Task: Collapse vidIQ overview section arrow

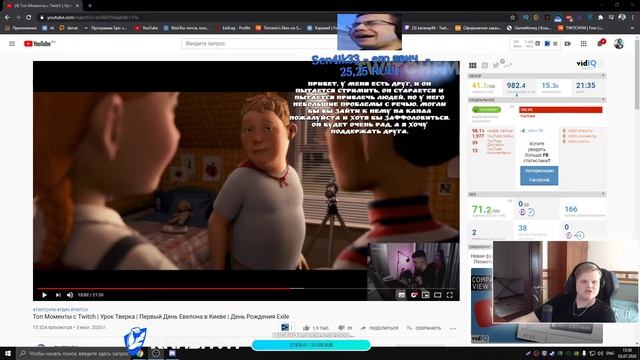Action: click(x=603, y=76)
